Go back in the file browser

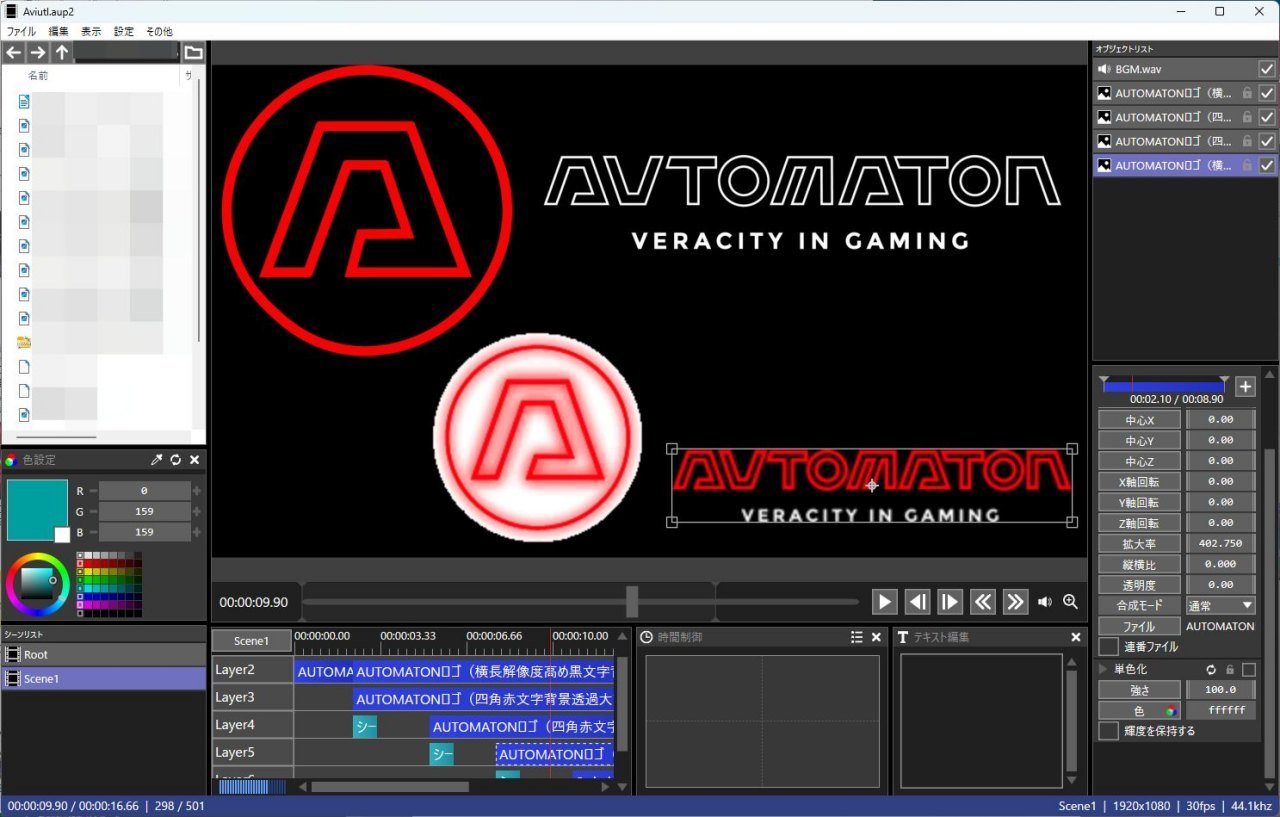(x=14, y=53)
